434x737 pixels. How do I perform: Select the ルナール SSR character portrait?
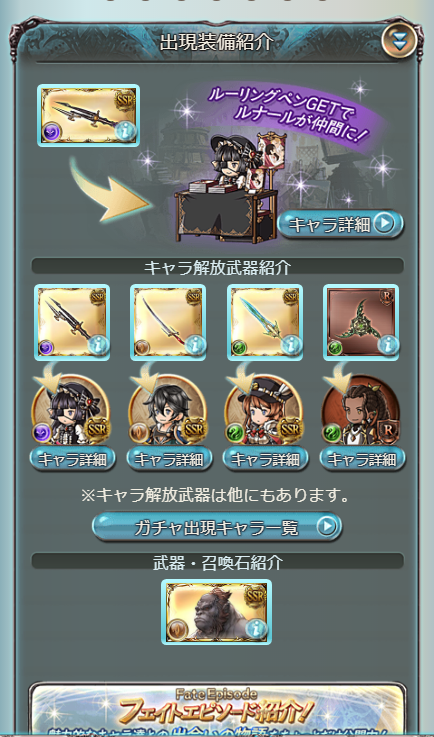point(71,410)
